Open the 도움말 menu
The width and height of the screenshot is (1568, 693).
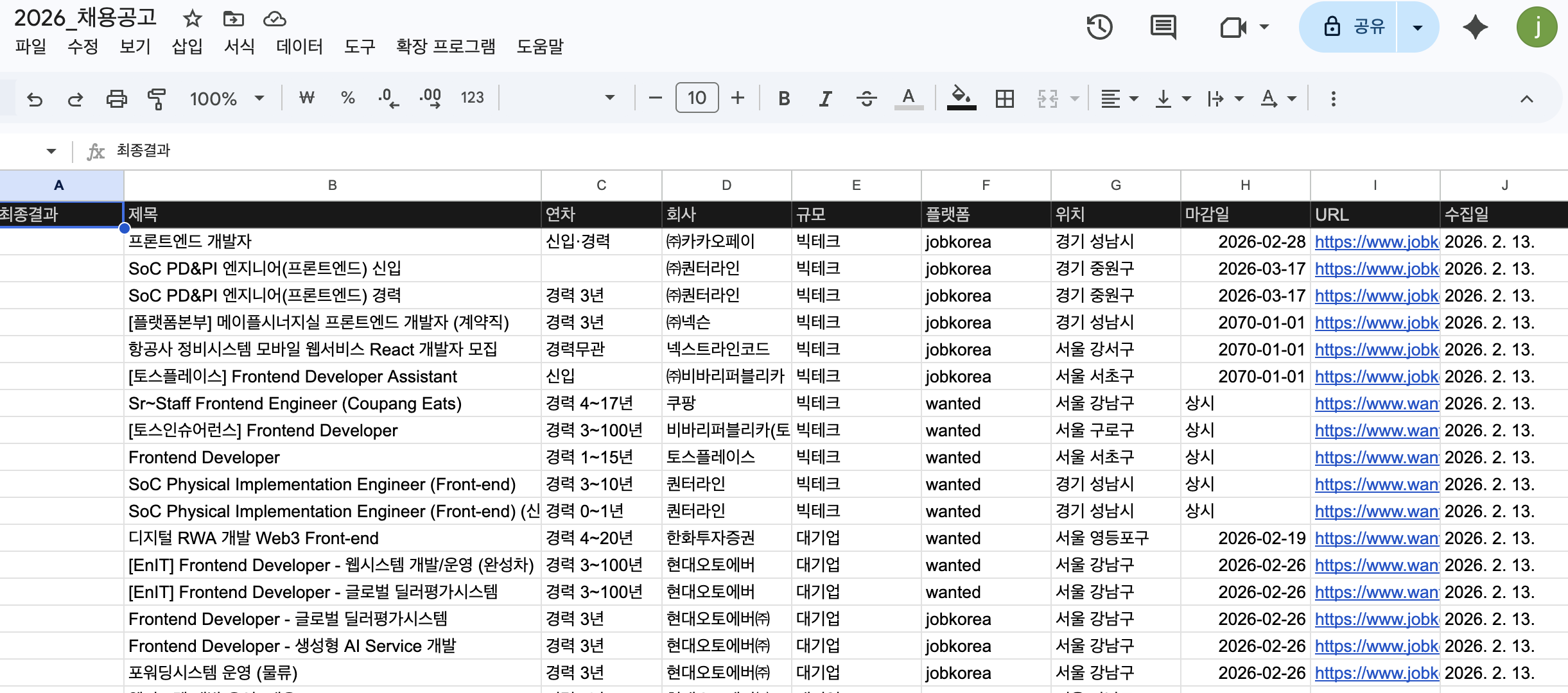click(x=540, y=46)
